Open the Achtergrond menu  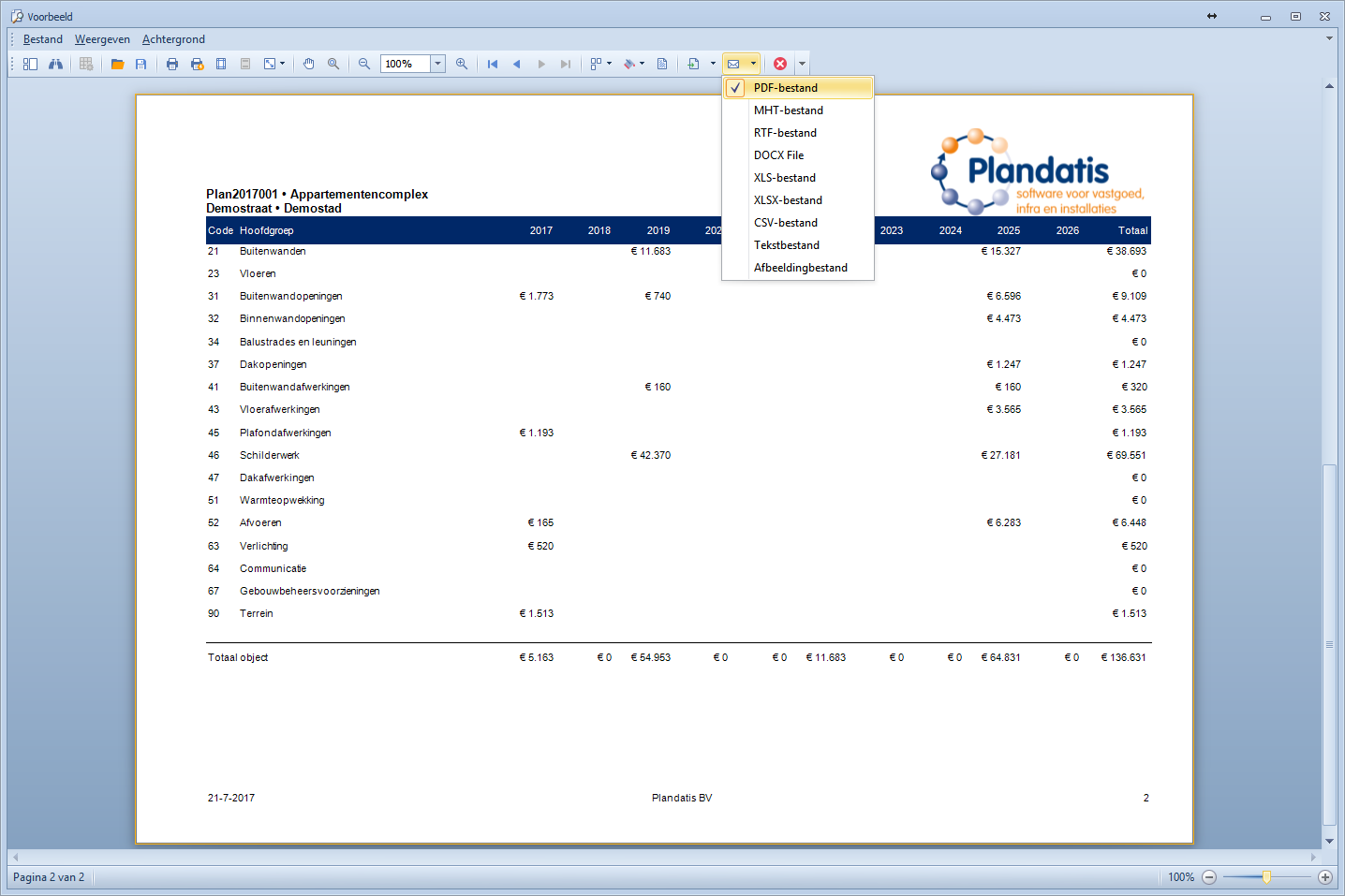173,39
